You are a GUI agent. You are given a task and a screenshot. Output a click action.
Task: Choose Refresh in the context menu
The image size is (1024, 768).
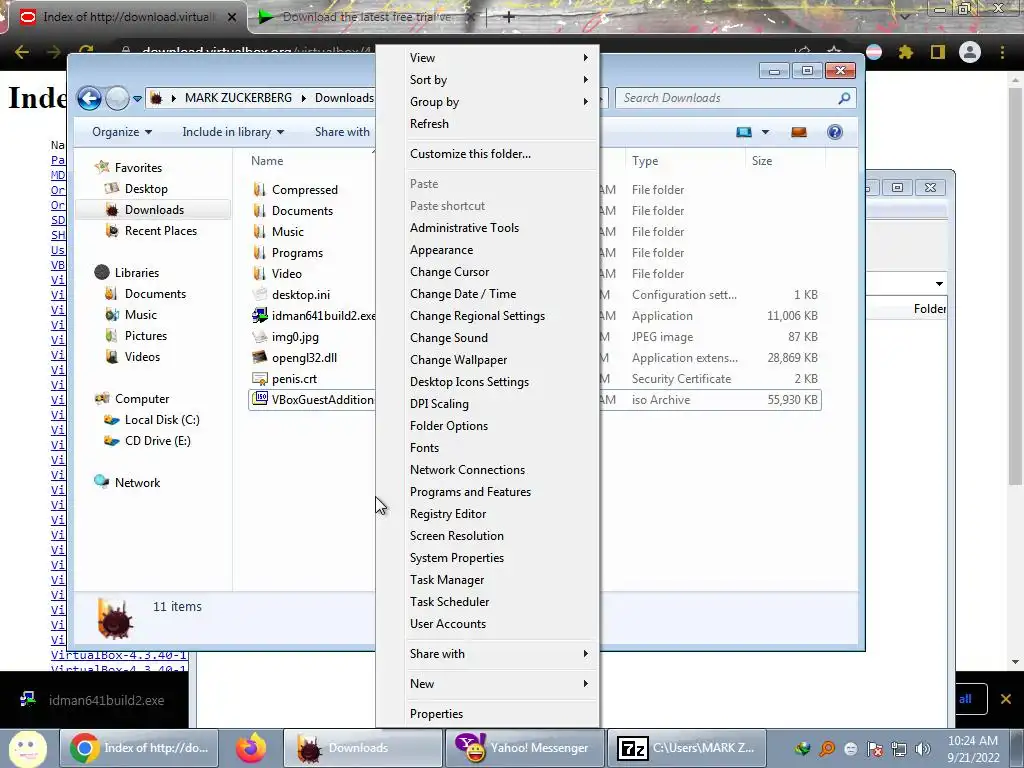(500, 124)
